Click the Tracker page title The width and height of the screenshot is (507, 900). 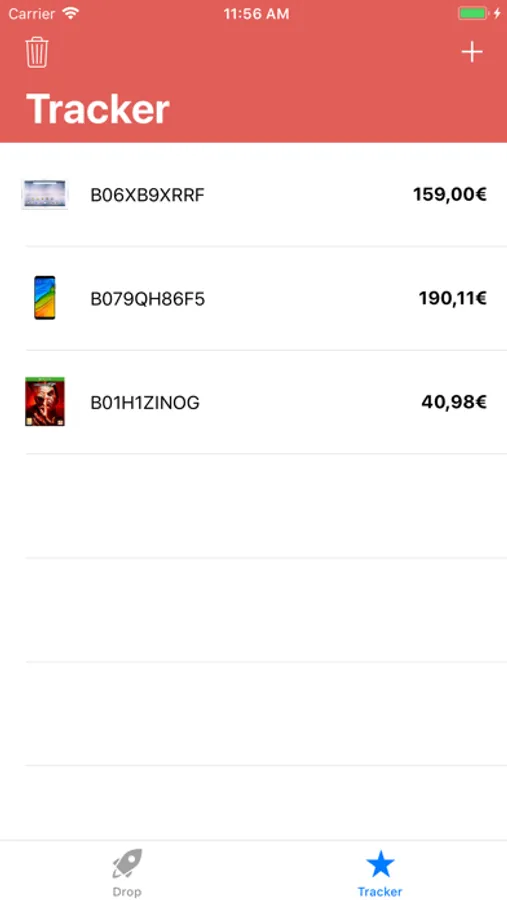(x=98, y=108)
